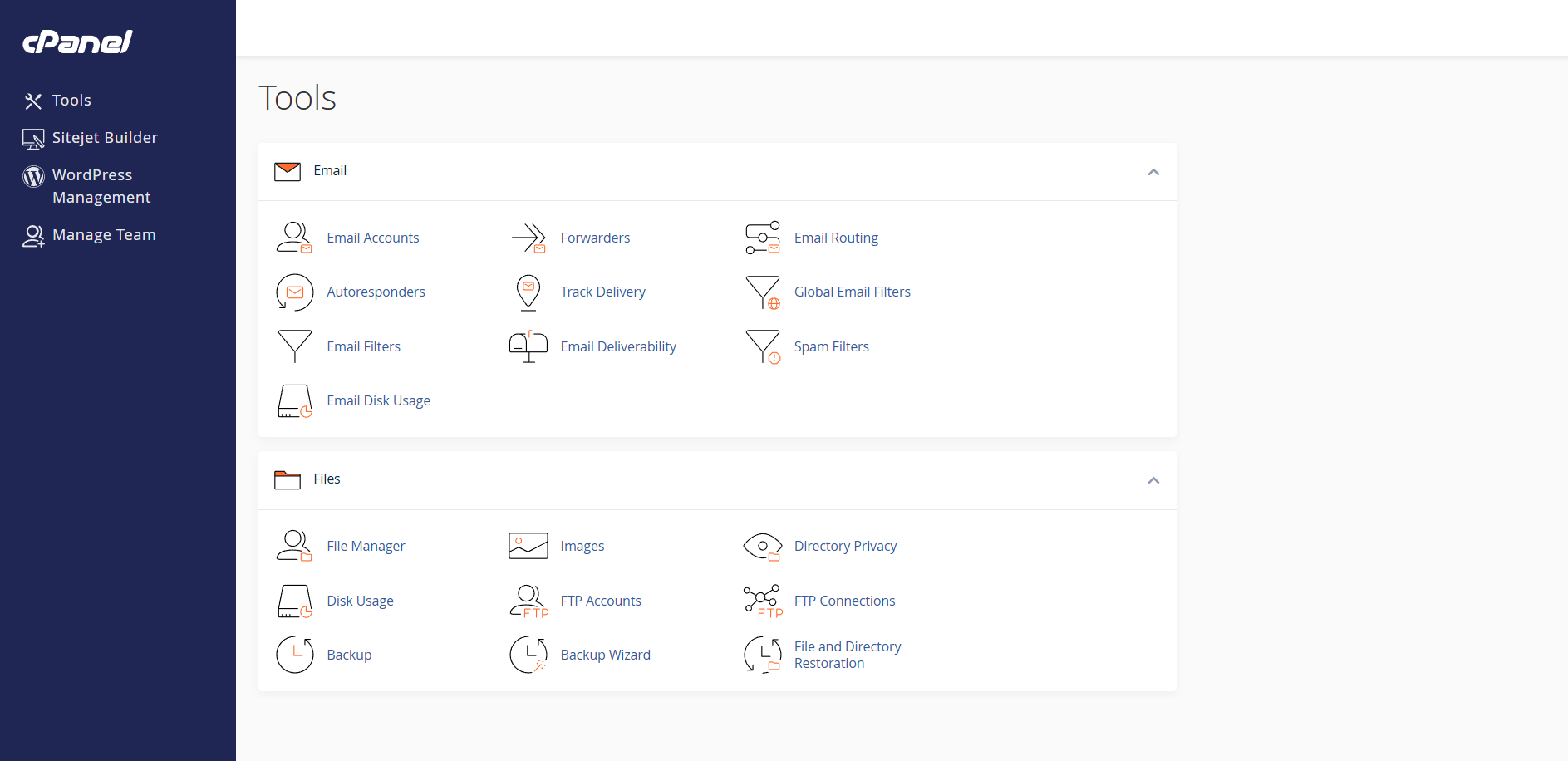Click the Files section header title
Screen dimensions: 1568x761
point(327,479)
